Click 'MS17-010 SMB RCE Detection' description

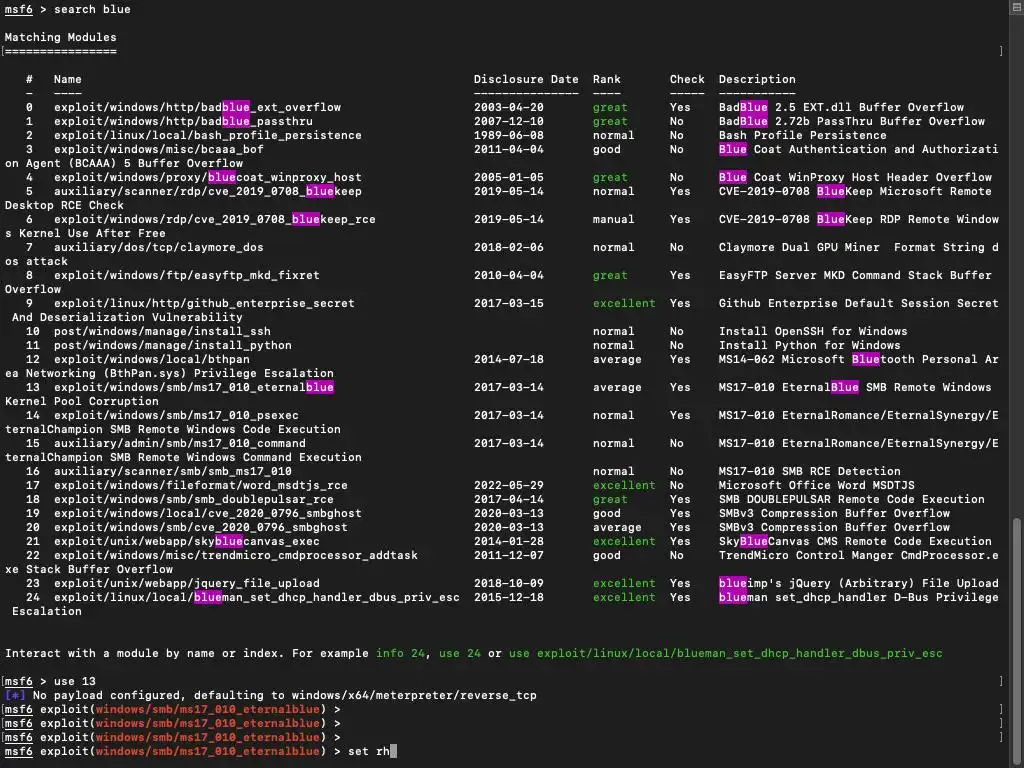click(809, 472)
